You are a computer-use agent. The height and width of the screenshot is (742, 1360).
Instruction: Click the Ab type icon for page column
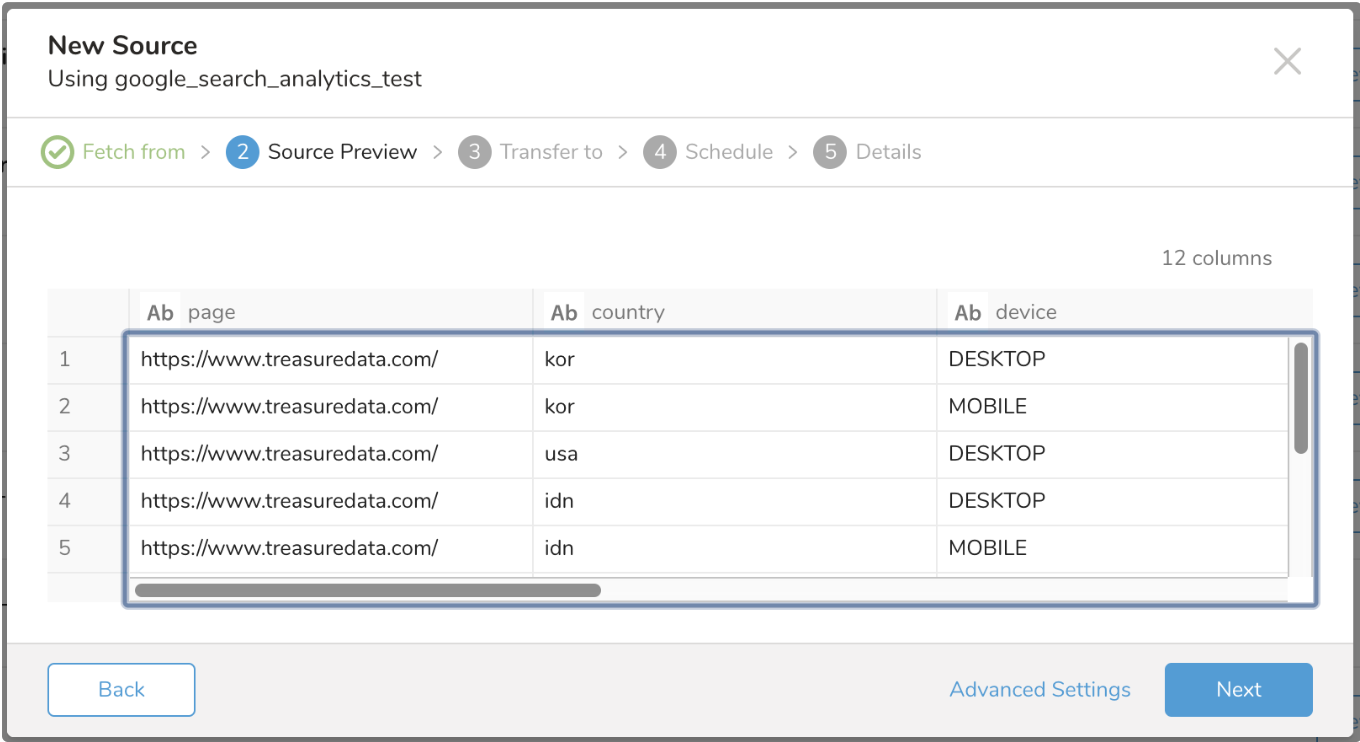[160, 313]
